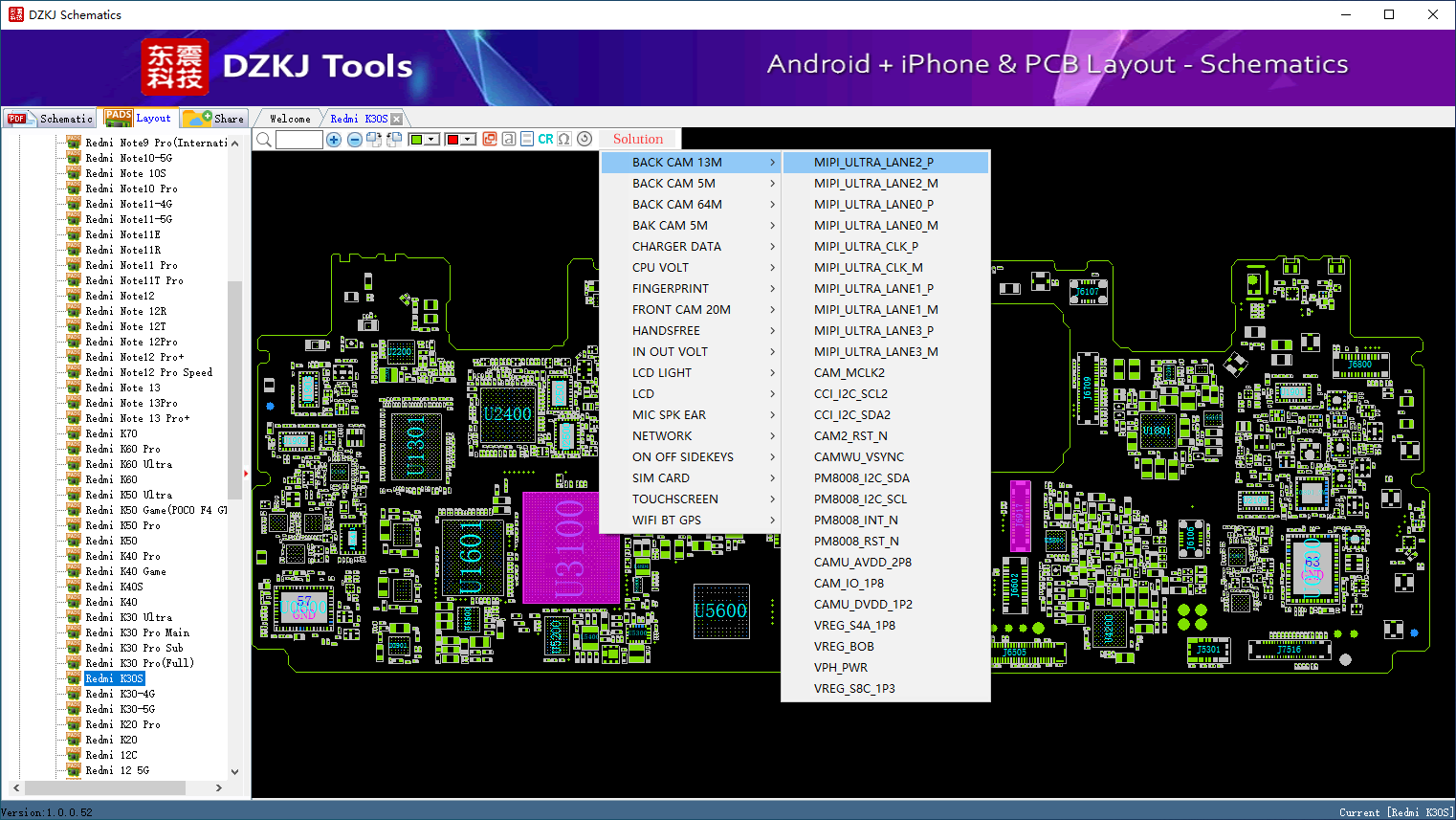The width and height of the screenshot is (1456, 820).
Task: Close the Redmi K30S tab
Action: pyautogui.click(x=397, y=120)
